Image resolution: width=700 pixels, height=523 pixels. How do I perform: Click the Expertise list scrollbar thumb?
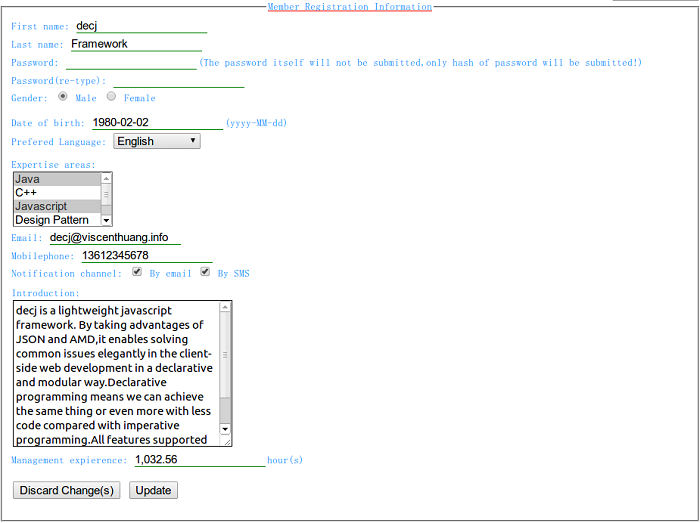(x=106, y=195)
